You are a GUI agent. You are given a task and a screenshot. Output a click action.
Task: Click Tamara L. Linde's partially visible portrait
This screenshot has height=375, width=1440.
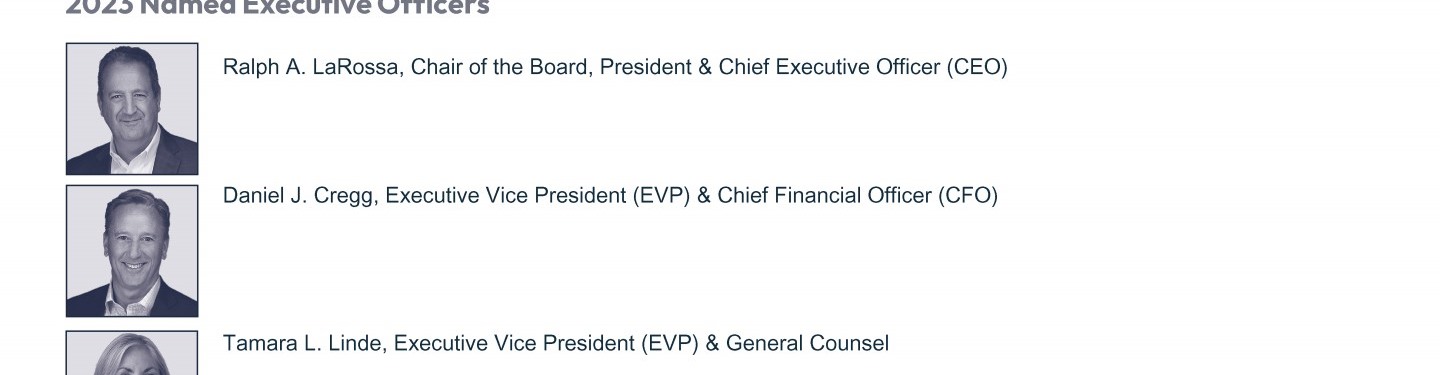point(132,353)
